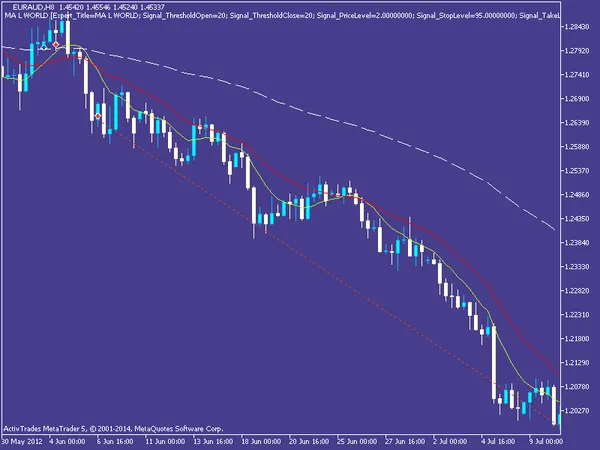Click the Signal_PriceLevel=2.00000000 parameter text

(x=365, y=16)
